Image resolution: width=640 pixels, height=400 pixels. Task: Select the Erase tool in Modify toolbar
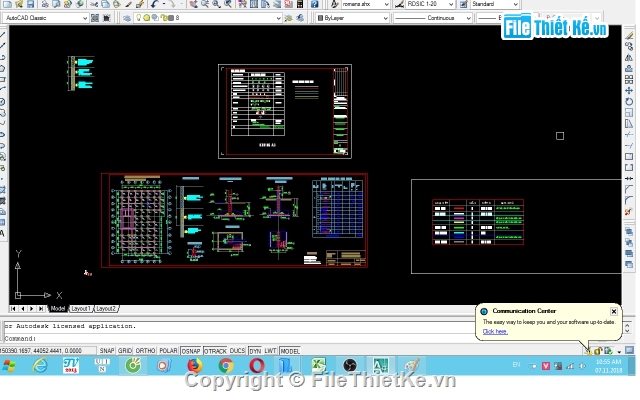coord(629,36)
